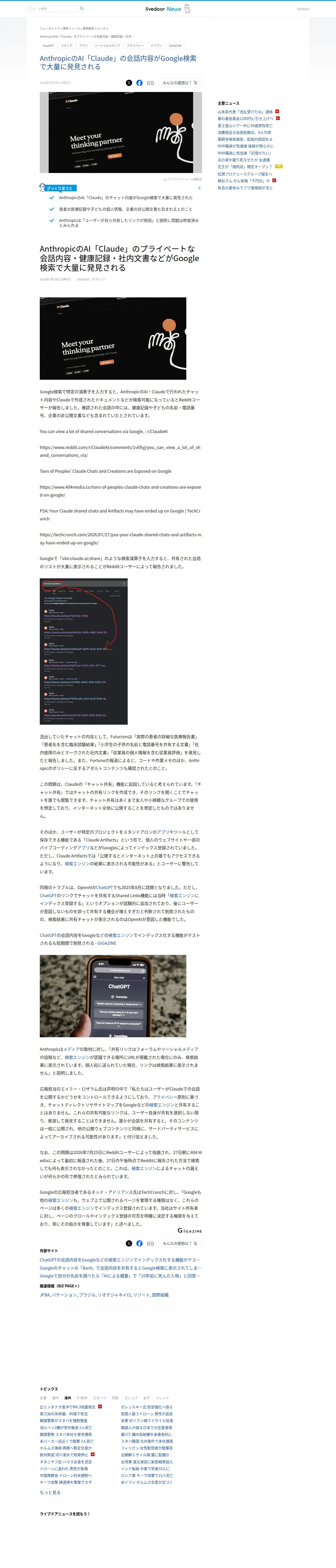This screenshot has height=1568, width=336.
Task: Open sidebar story 花王が「焼肉店」限定オープン？
Action: coord(245,166)
